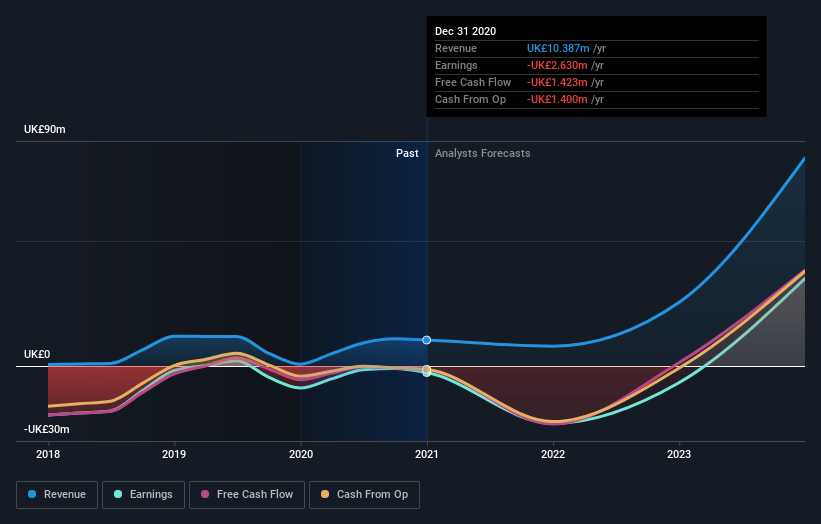The width and height of the screenshot is (821, 524).
Task: Click the pink Free Cash Flow legend dot
Action: coord(205,494)
